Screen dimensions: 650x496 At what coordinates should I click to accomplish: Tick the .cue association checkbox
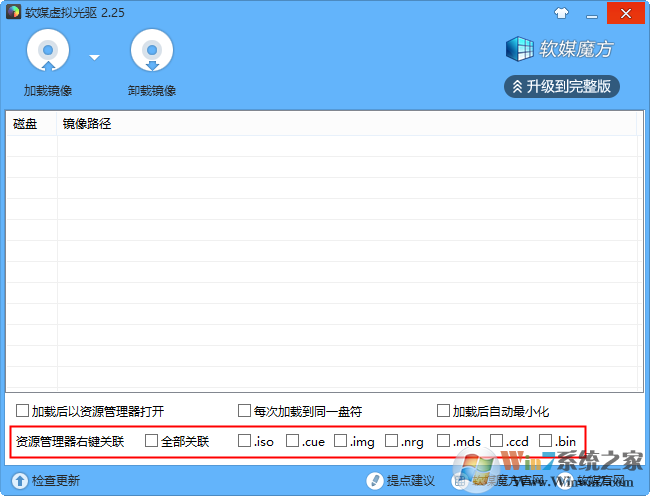(x=292, y=440)
